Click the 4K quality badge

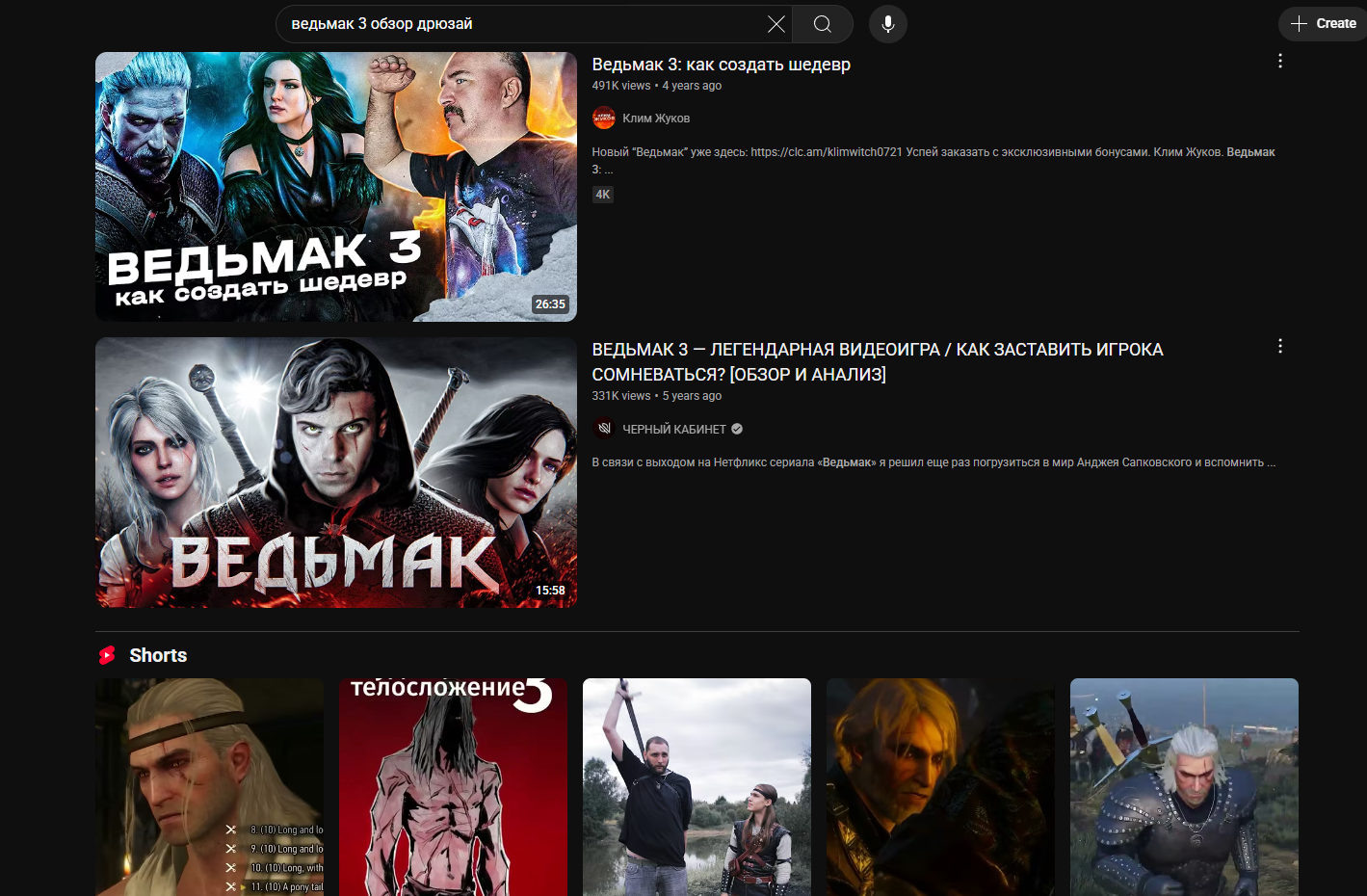(603, 195)
